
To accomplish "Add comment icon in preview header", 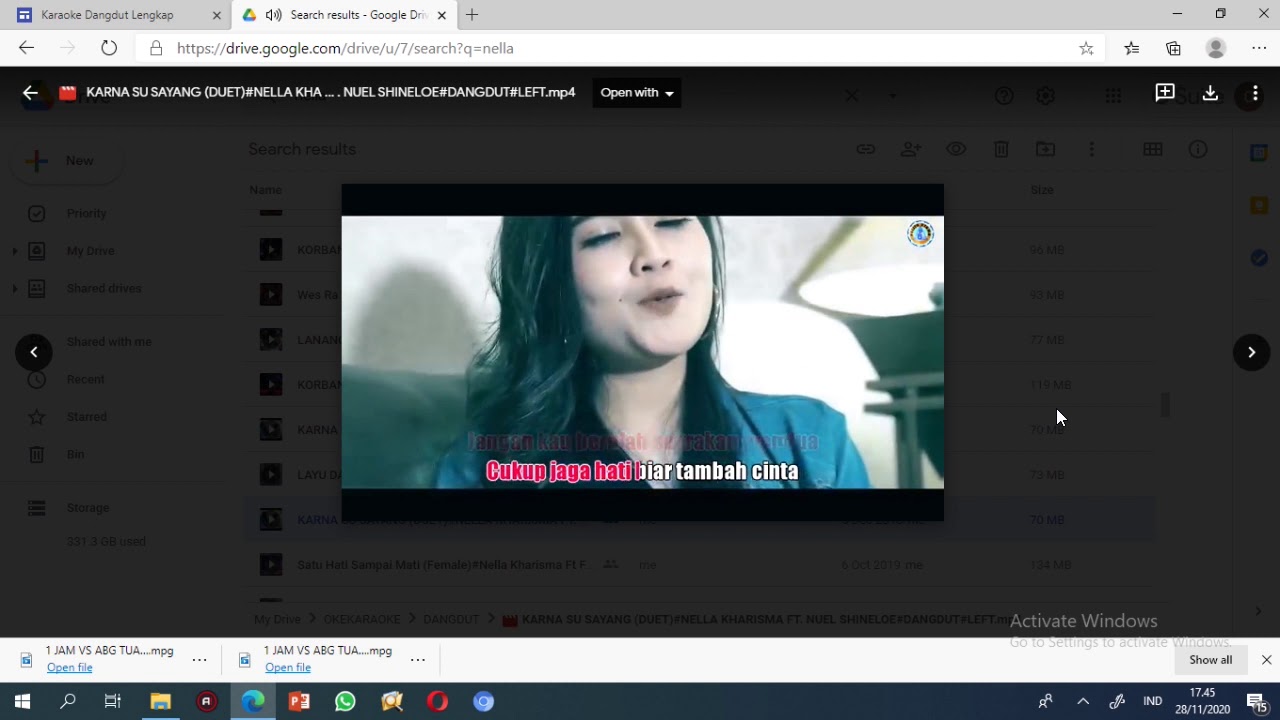I will (x=1165, y=93).
